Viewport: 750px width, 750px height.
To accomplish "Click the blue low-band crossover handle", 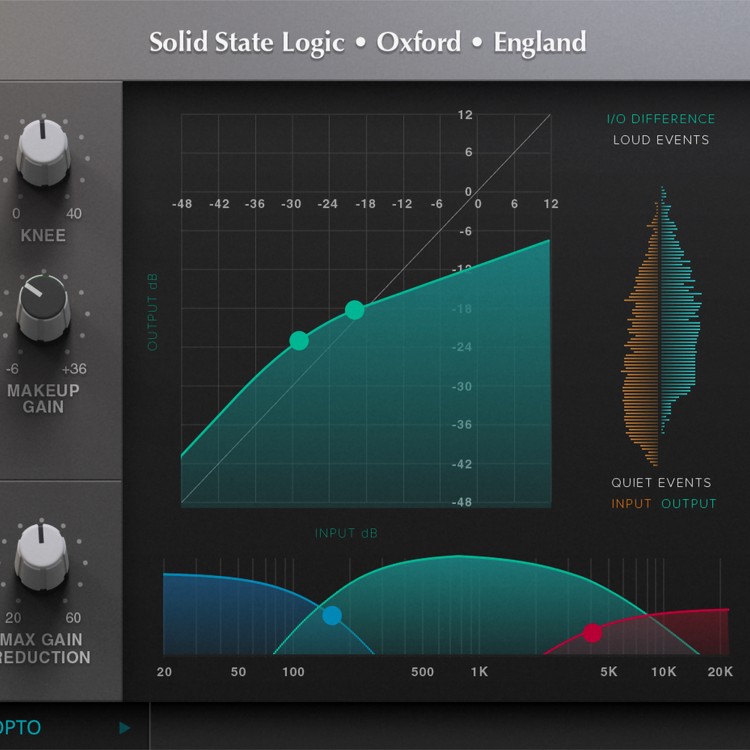I will coord(332,616).
